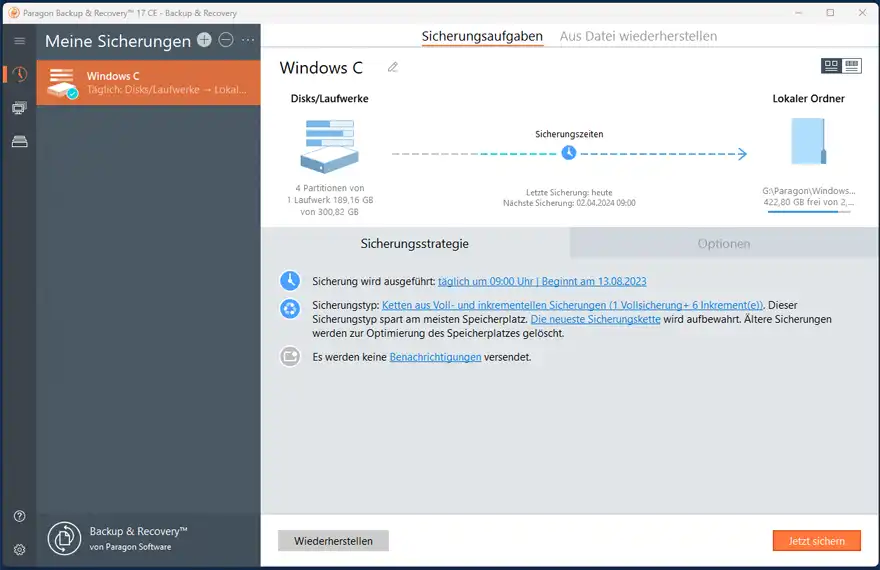
Task: Click the Jetzt sichern button
Action: [x=817, y=541]
